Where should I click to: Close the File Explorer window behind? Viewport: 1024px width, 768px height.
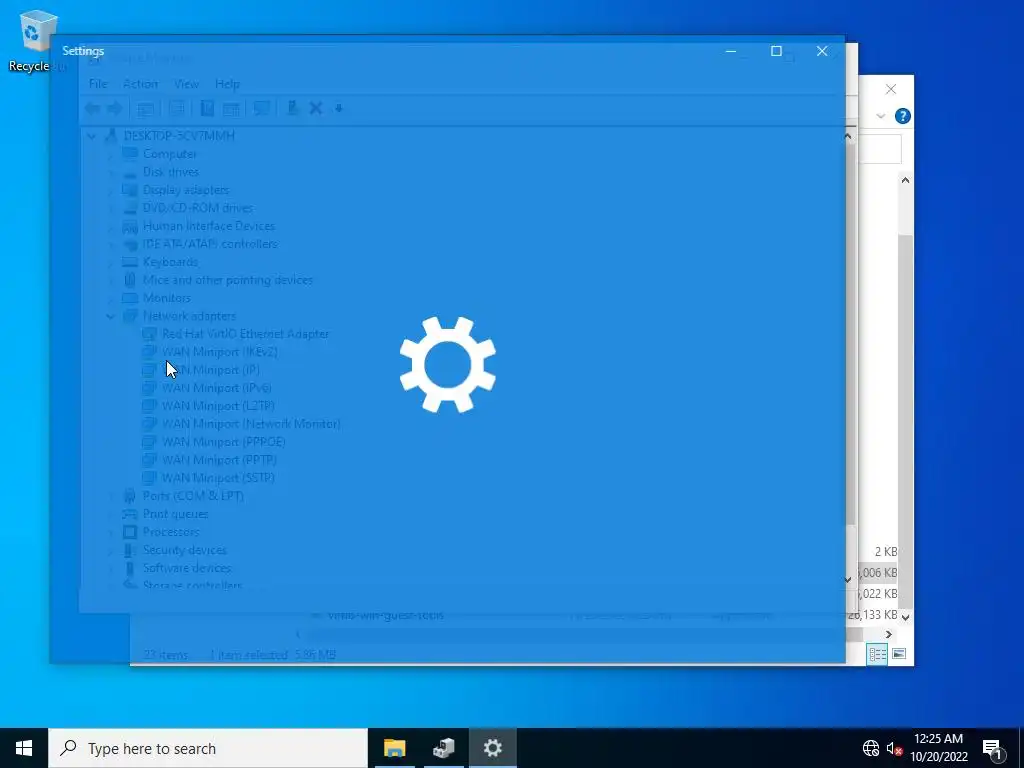[x=891, y=89]
